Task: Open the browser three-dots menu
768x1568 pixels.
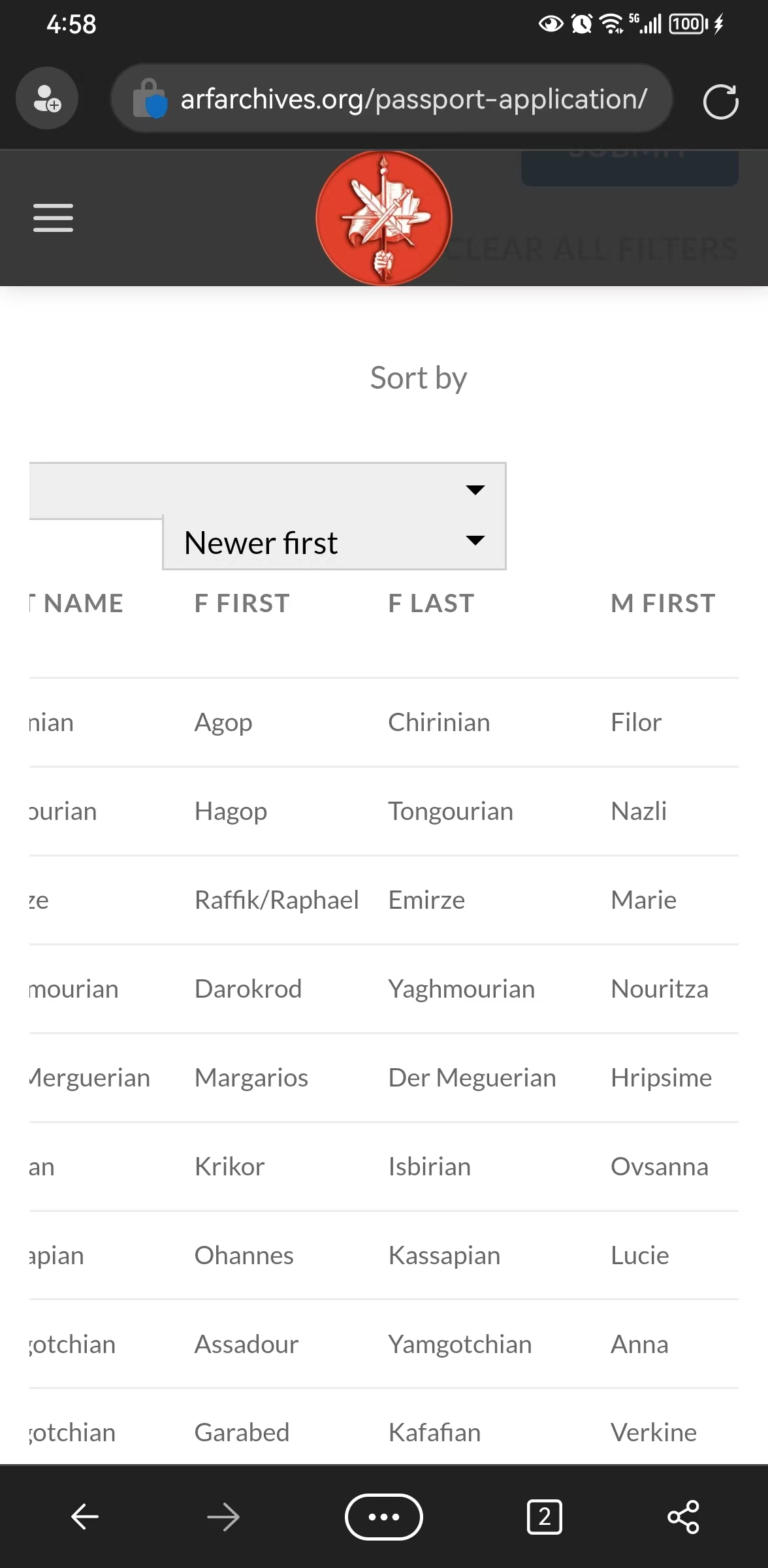Action: (x=384, y=1516)
